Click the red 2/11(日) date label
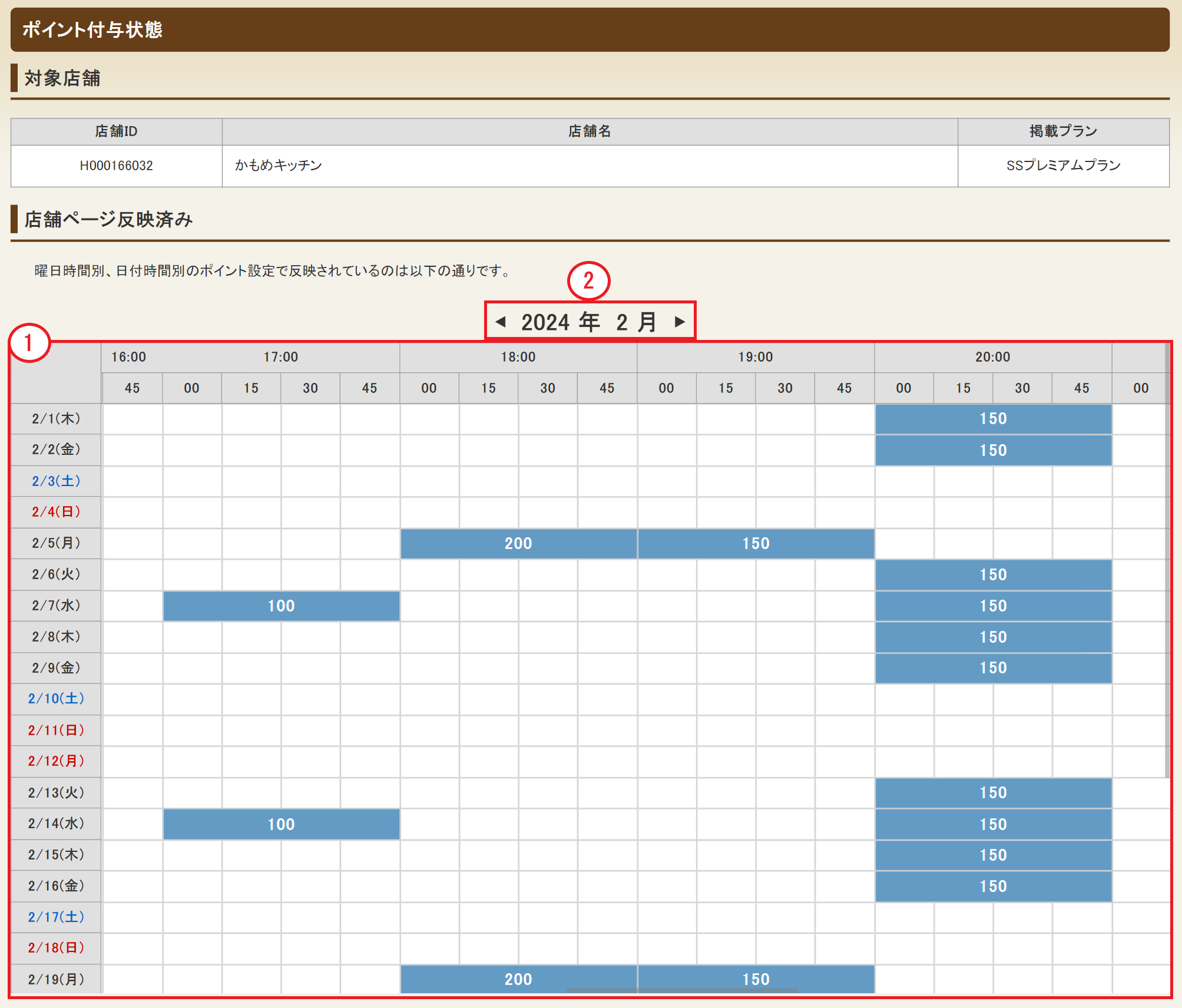Screen dimensions: 1182x1008 click(56, 731)
